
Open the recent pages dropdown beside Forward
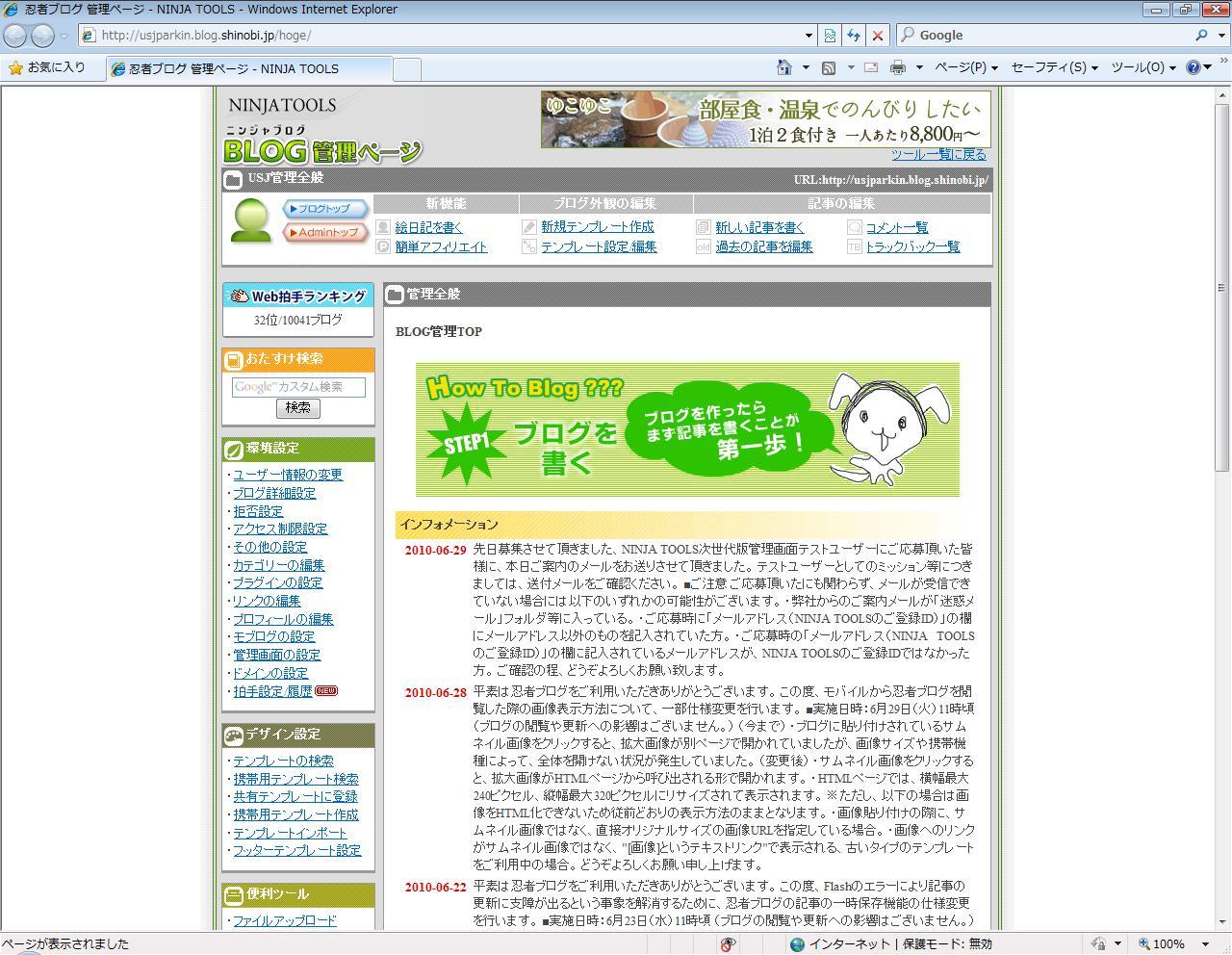[x=64, y=36]
